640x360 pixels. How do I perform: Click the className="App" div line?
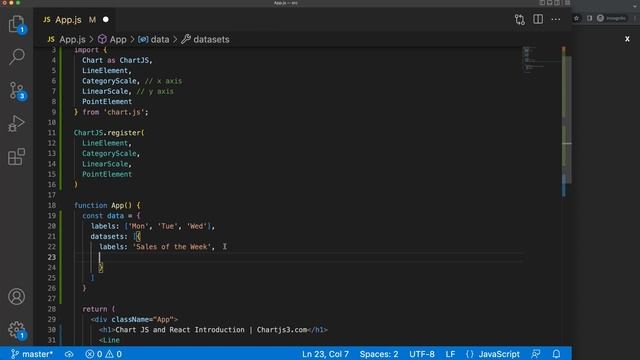pyautogui.click(x=134, y=319)
